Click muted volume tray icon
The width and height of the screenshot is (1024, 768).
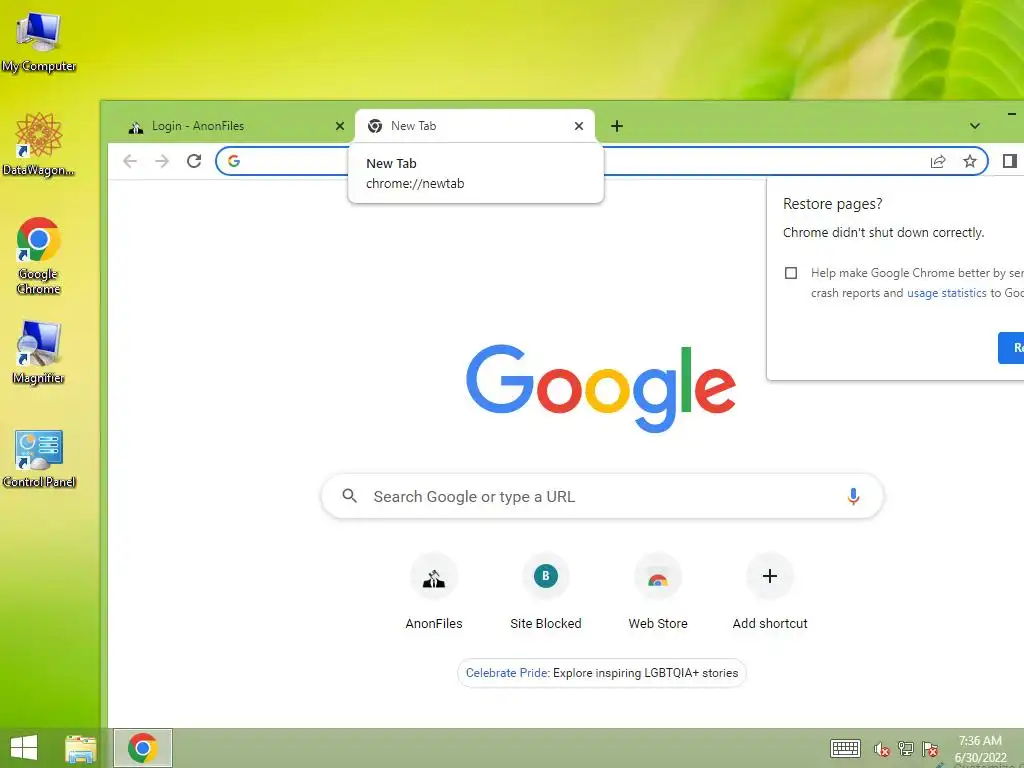pos(882,749)
